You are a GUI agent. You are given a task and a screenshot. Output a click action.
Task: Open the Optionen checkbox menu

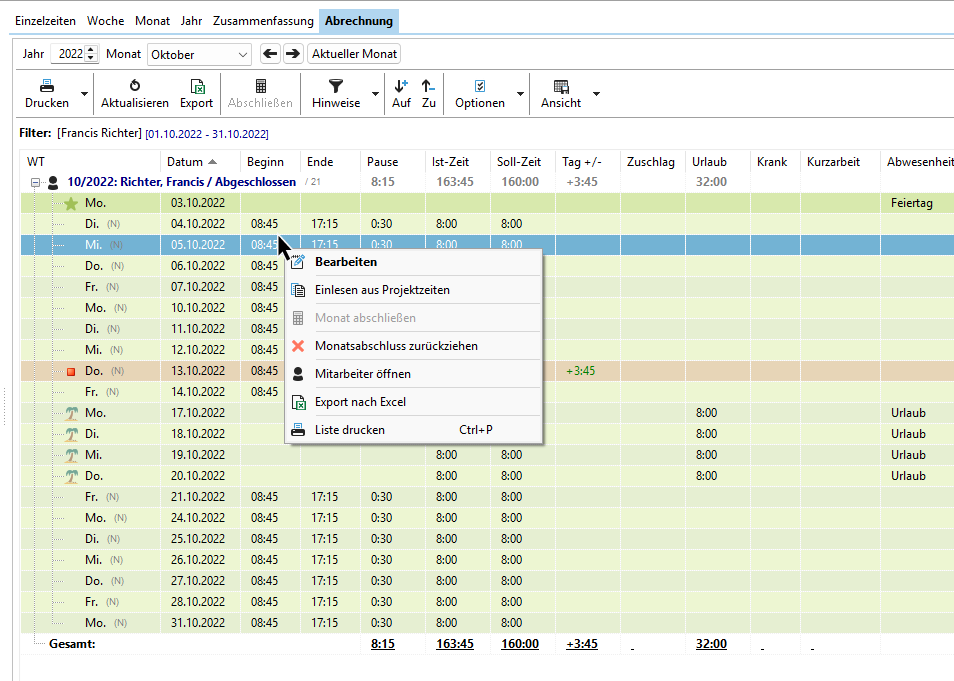[480, 86]
